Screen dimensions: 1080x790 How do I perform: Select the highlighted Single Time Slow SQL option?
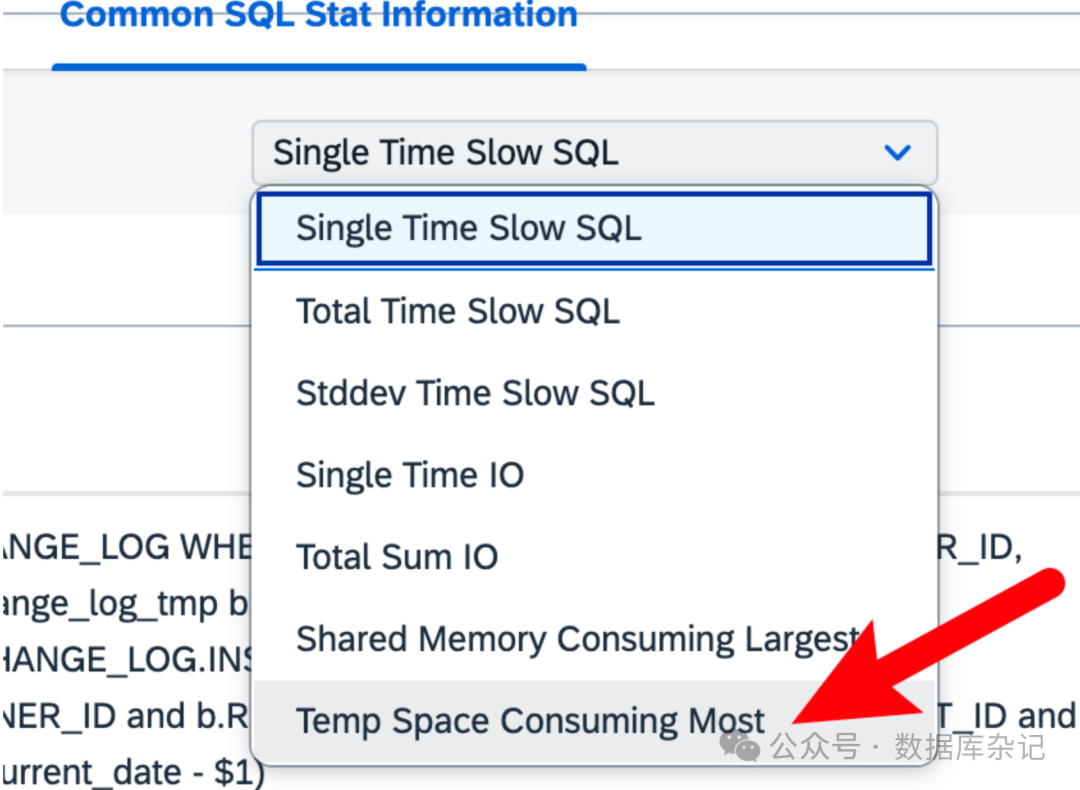468,228
